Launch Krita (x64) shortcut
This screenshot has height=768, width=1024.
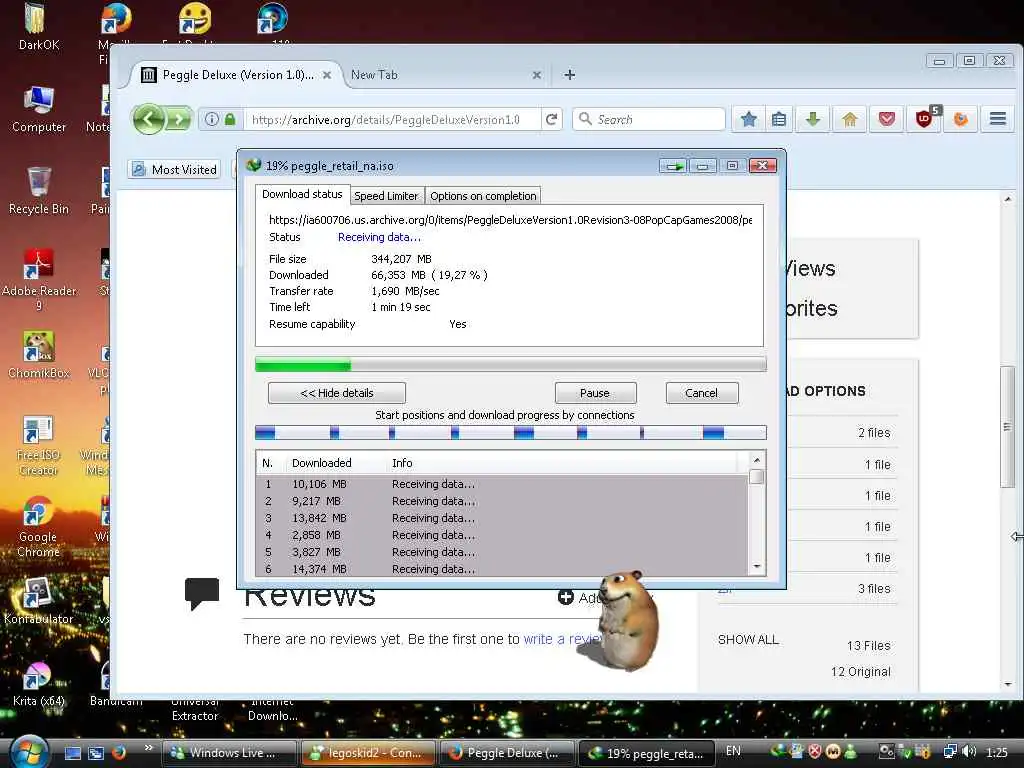coord(38,684)
